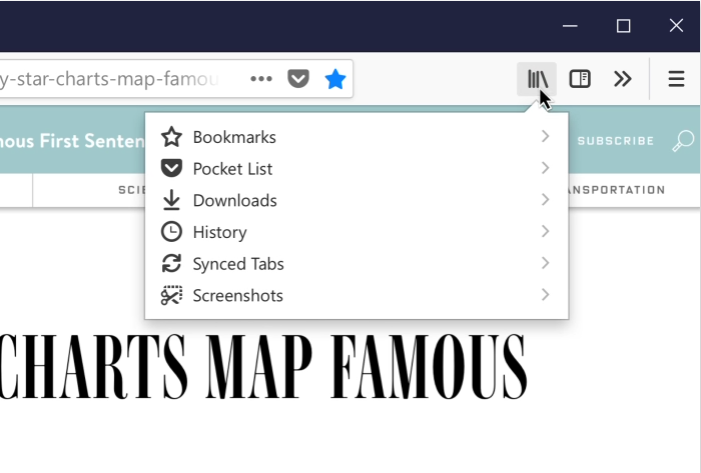Viewport: 701px width, 473px height.
Task: Choose Downloads from the Library menu
Action: (234, 201)
